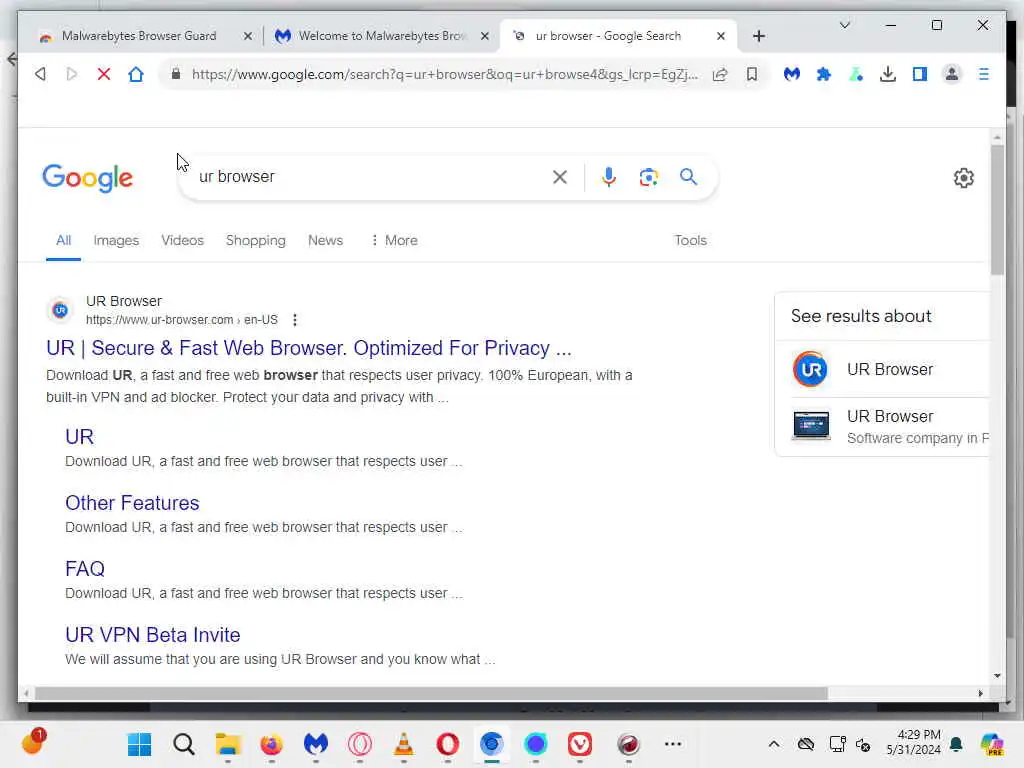The height and width of the screenshot is (768, 1024).
Task: Open Vivaldi browser from the taskbar
Action: tap(580, 744)
